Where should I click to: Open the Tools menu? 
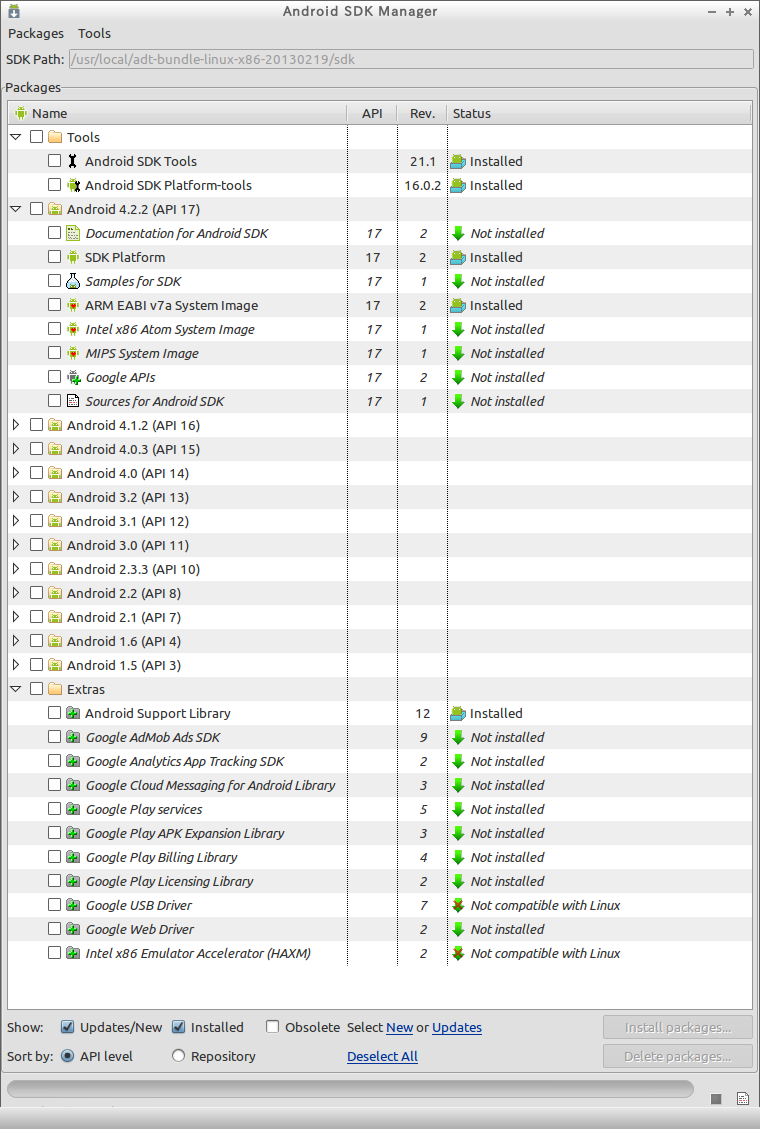(x=94, y=33)
